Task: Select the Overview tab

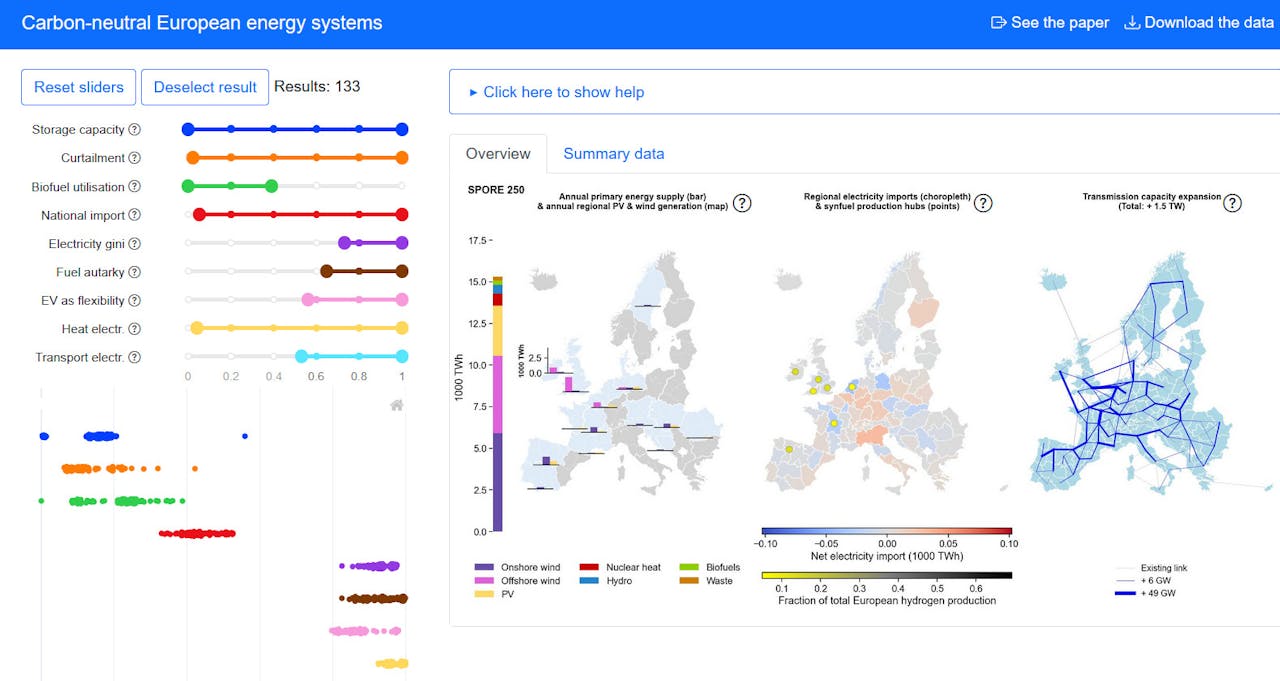Action: (x=498, y=154)
